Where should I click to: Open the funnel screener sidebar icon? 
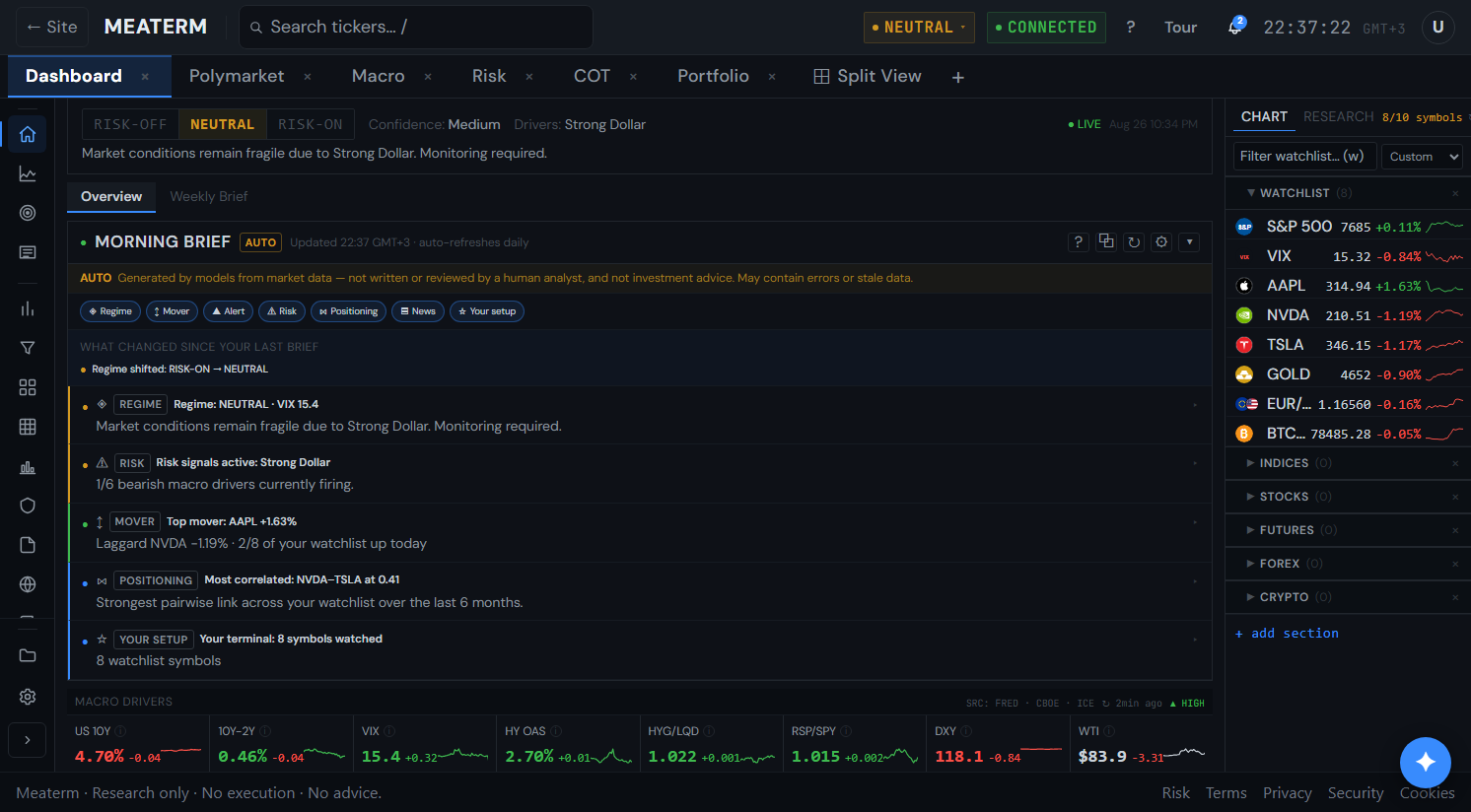pos(28,348)
